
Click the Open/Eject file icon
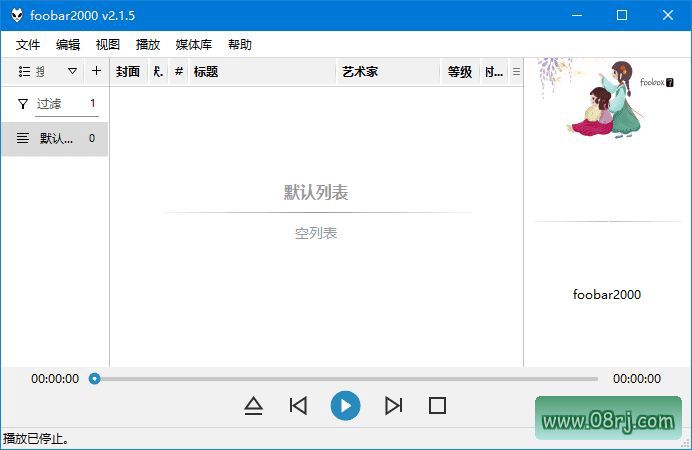pyautogui.click(x=253, y=405)
